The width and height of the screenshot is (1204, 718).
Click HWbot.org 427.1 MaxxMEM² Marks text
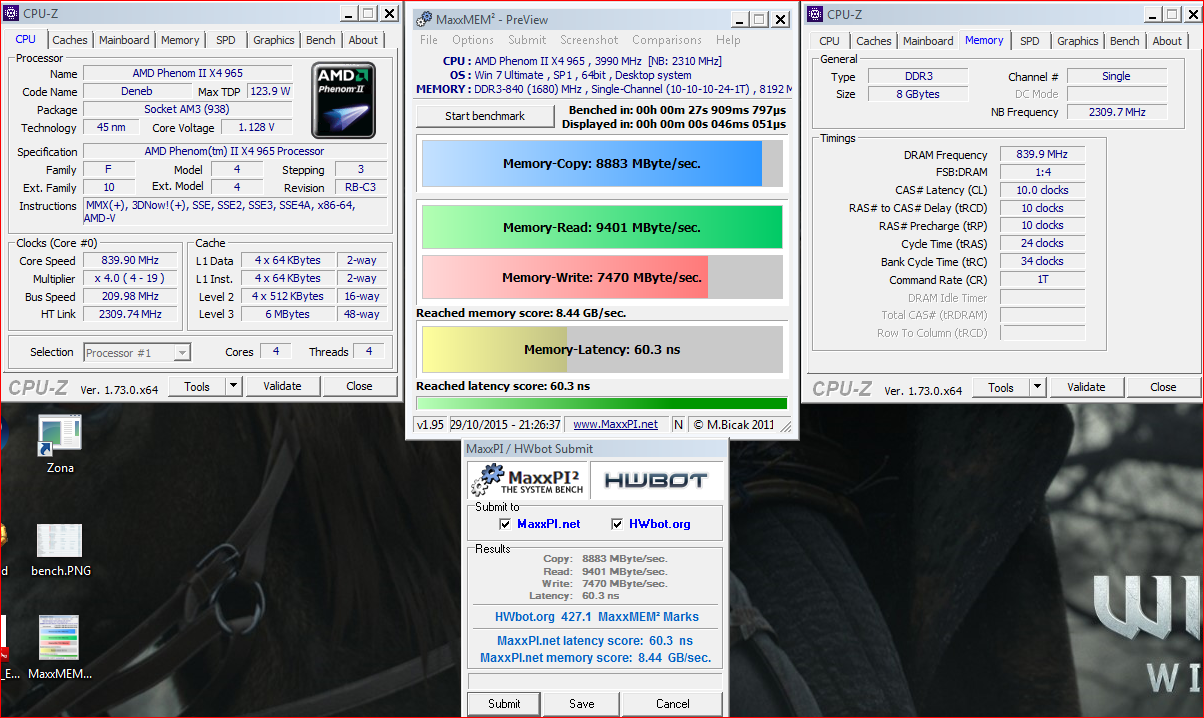[597, 617]
